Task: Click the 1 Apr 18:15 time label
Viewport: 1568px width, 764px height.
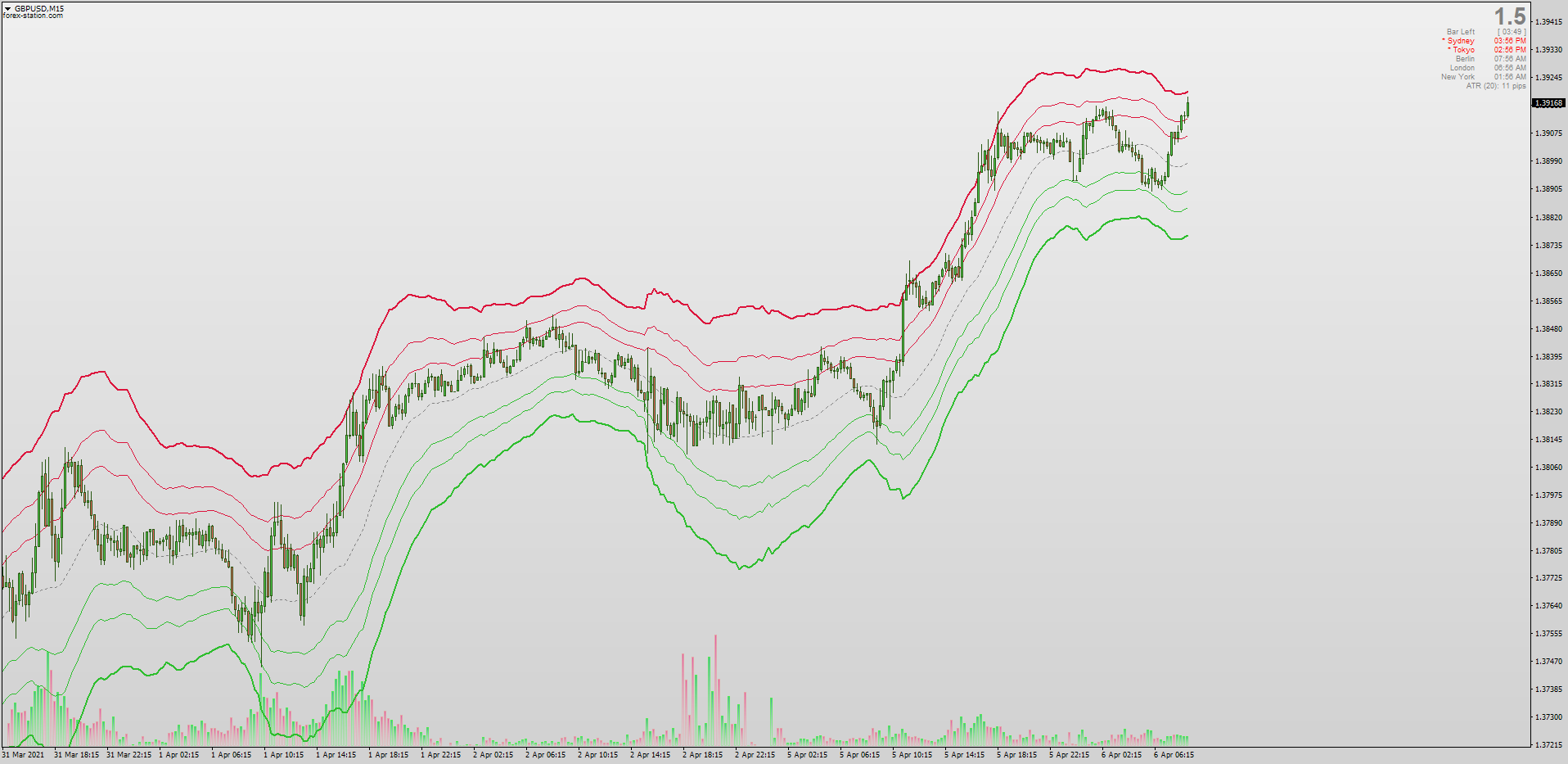Action: (389, 755)
